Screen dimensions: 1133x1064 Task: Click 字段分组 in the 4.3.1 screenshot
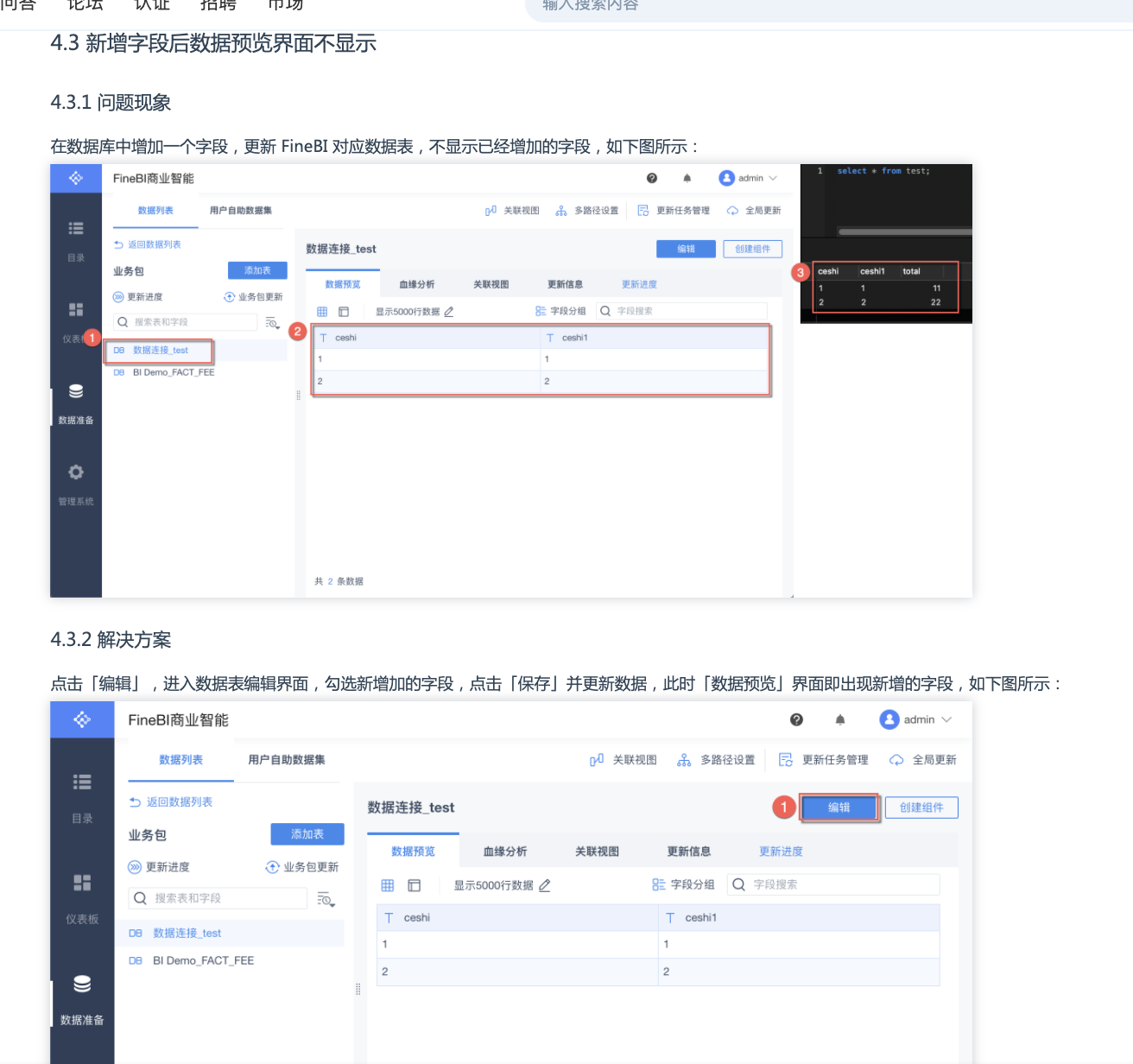pyautogui.click(x=560, y=311)
